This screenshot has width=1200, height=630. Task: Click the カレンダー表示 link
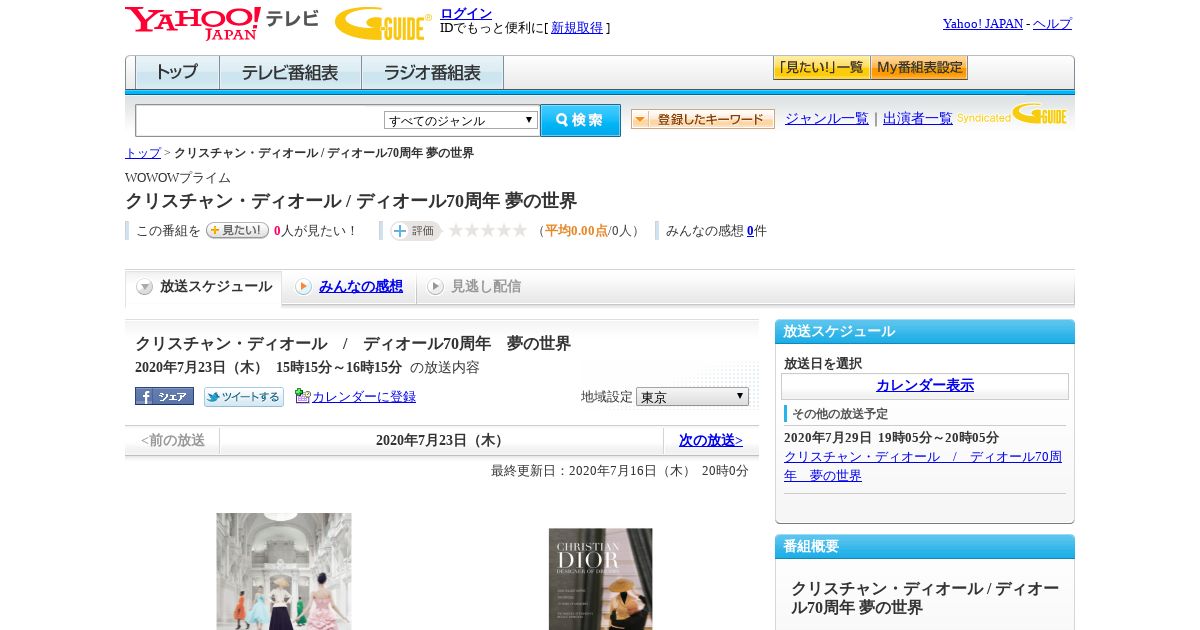tap(925, 385)
